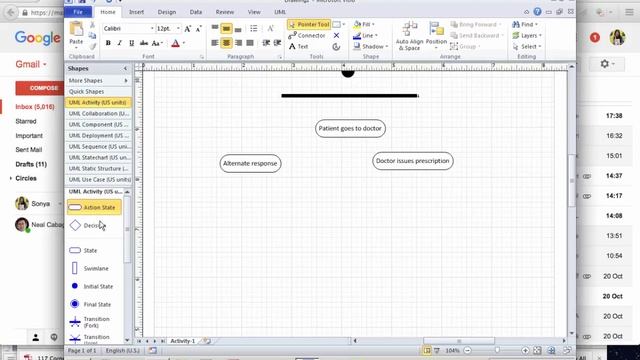Switch to the View ribbon tab

pyautogui.click(x=254, y=12)
